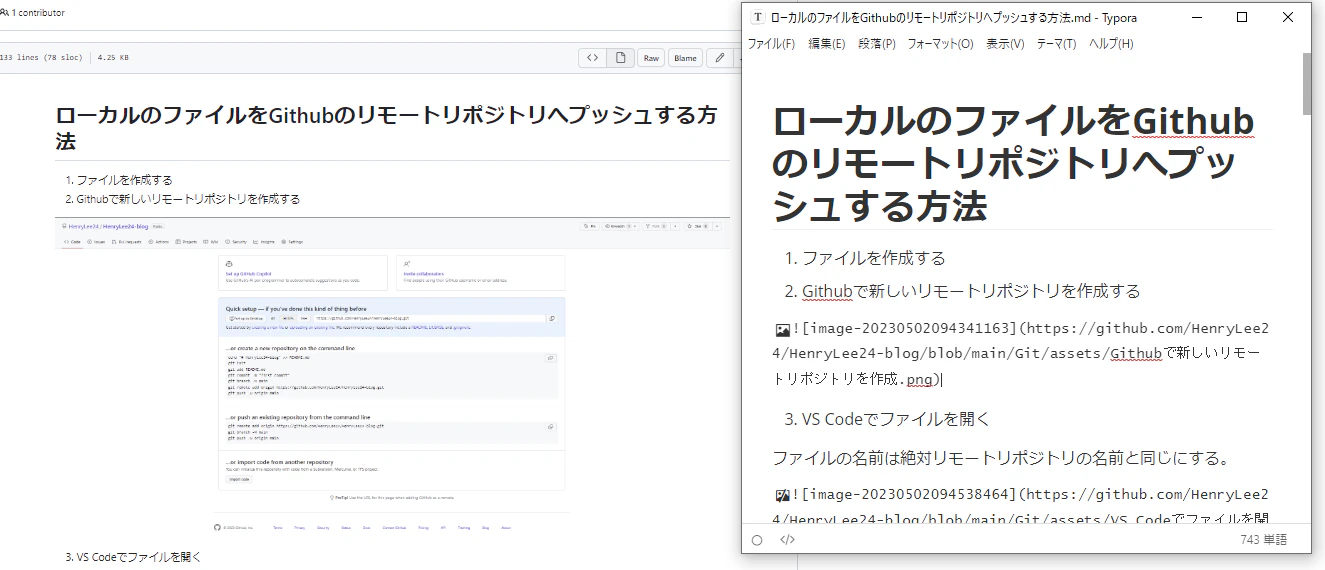Click 'ファイルを作成する' list item in Typora

click(873, 258)
